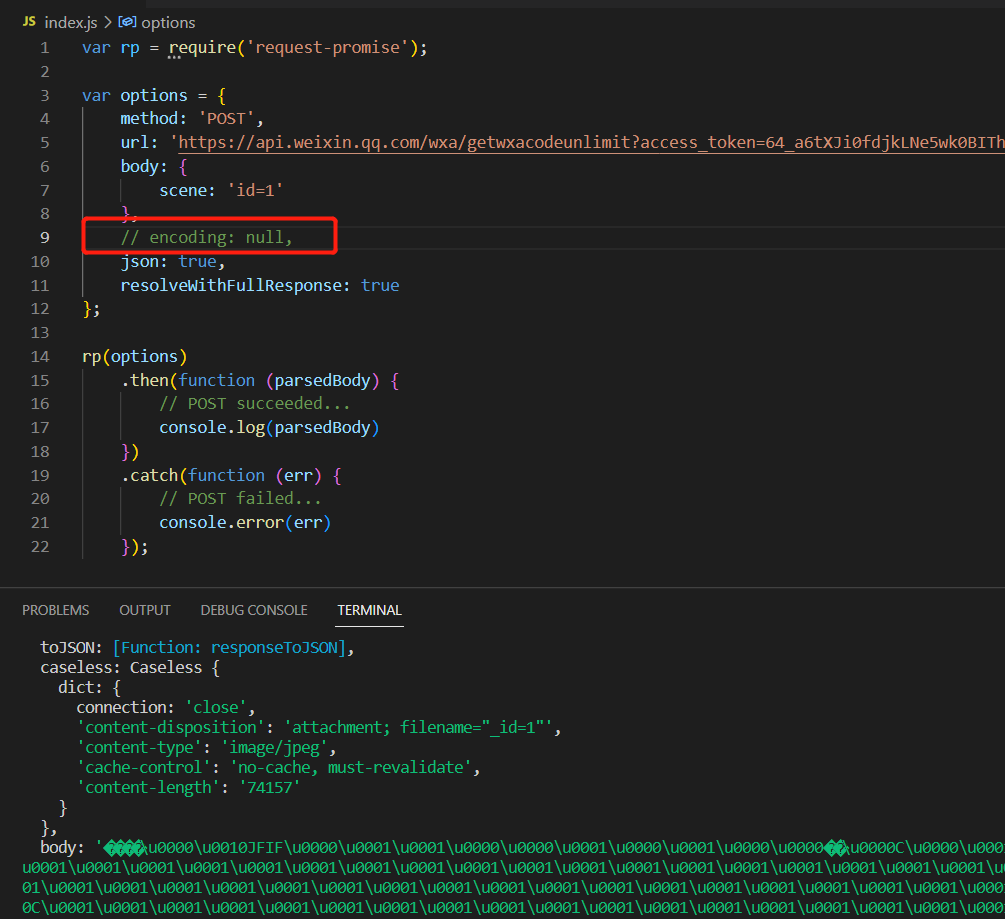Screen dimensions: 1005x919
Task: Click the index.js breadcrumb item
Action: (71, 22)
